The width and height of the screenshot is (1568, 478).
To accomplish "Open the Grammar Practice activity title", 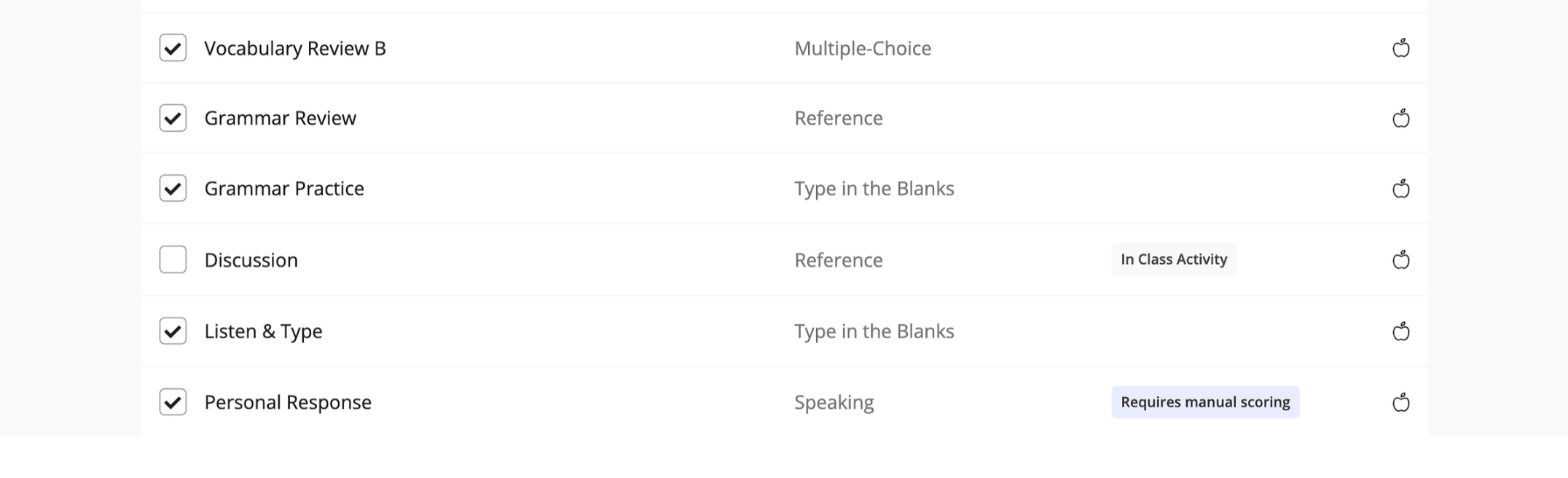I will pos(283,189).
